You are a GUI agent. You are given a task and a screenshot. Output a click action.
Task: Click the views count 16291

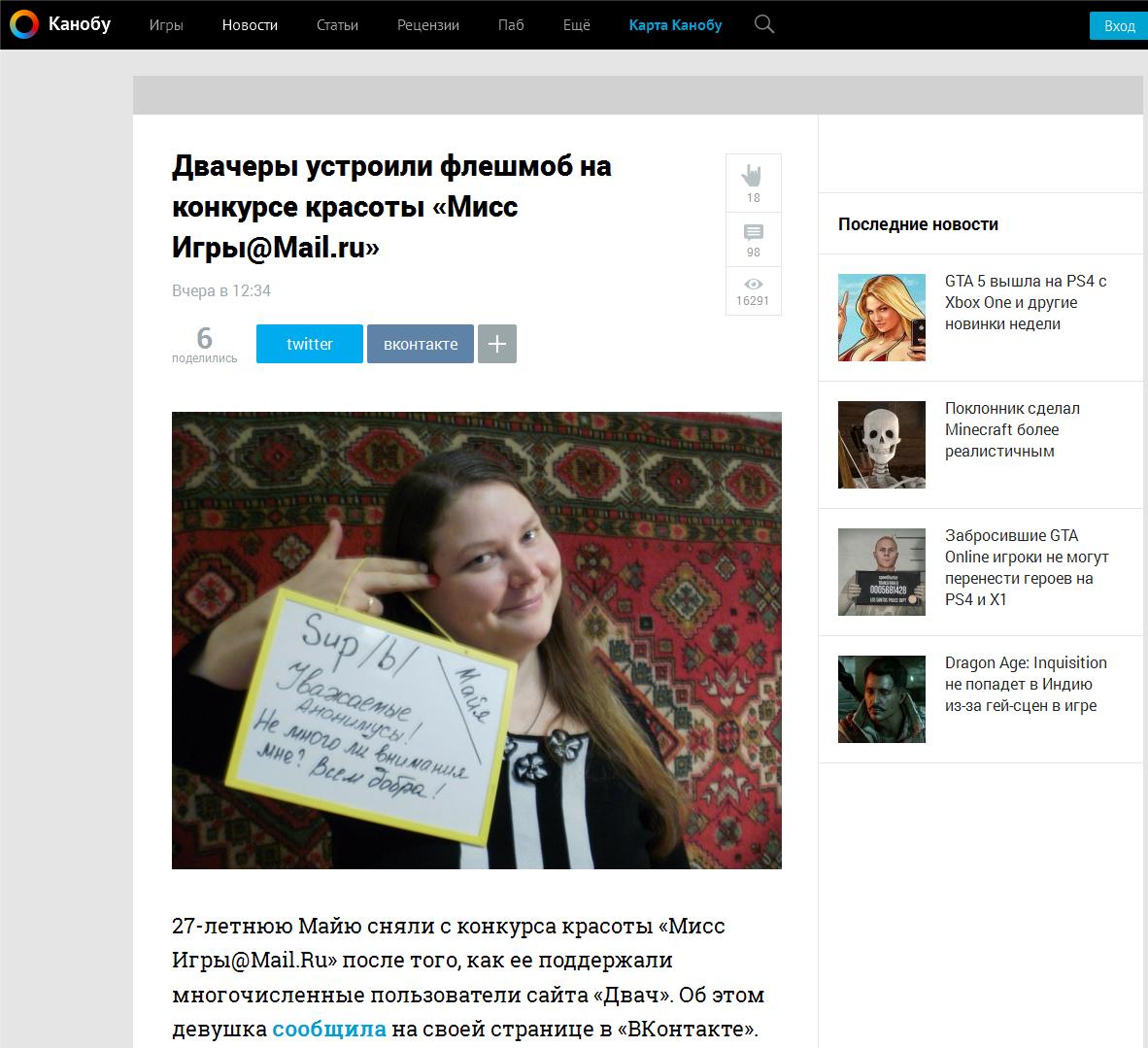click(753, 301)
